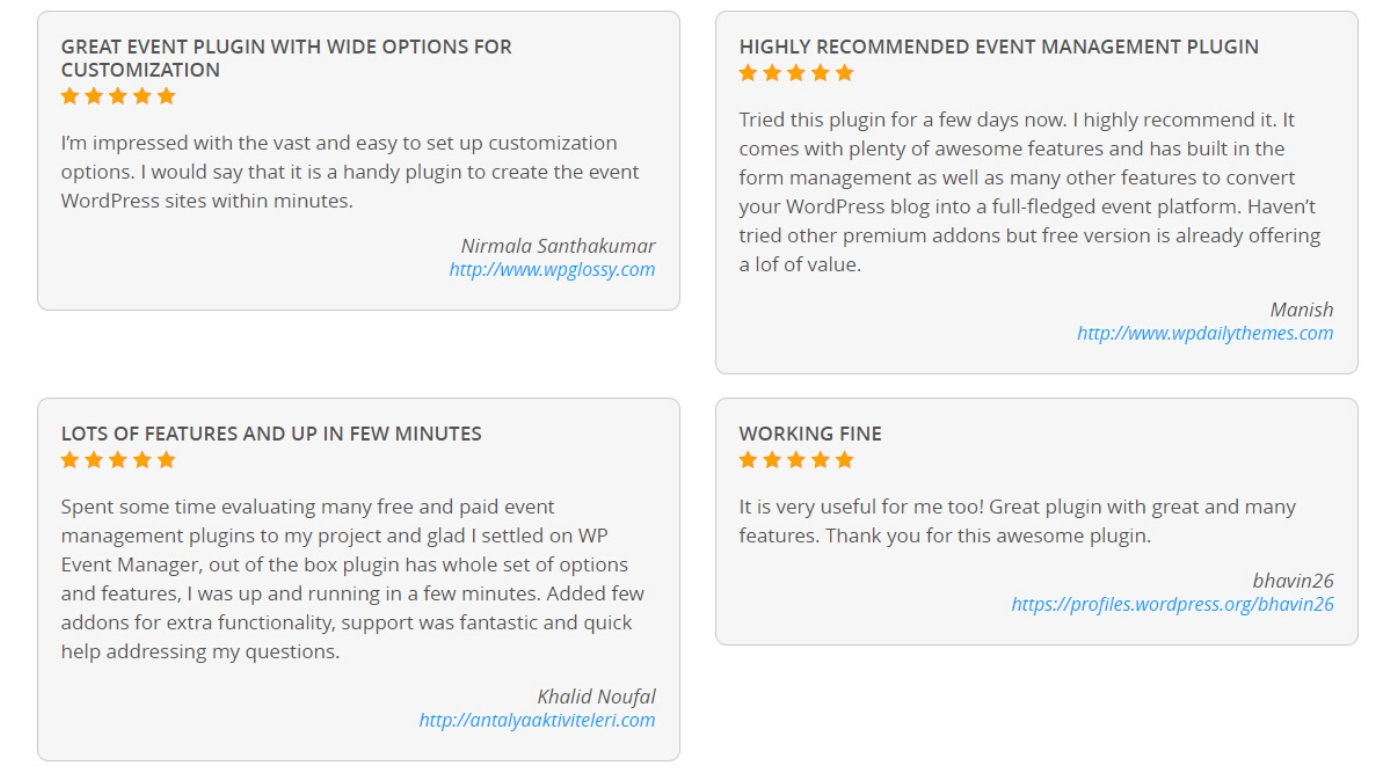1398x769 pixels.
Task: Click reviewer name bhavin26
Action: point(1293,581)
